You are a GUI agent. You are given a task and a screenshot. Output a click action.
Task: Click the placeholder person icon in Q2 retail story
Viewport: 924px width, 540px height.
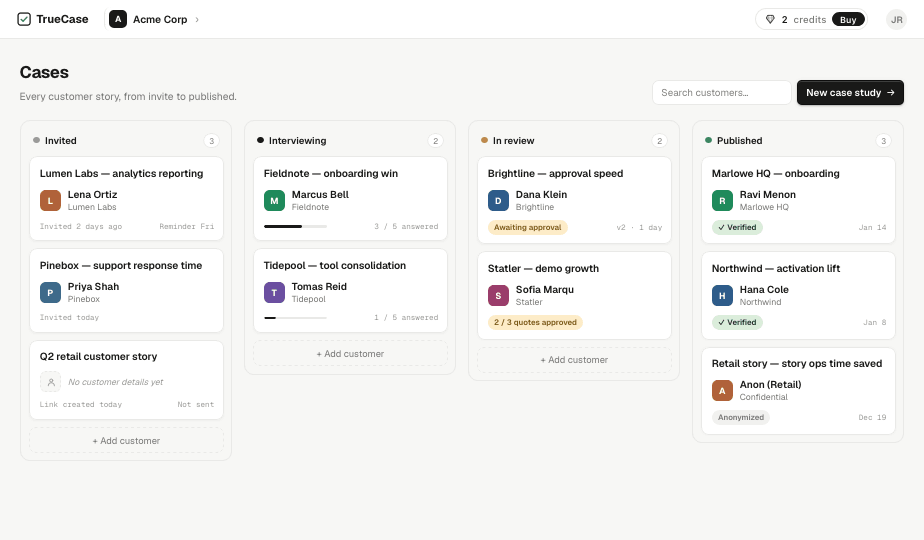[x=51, y=382]
